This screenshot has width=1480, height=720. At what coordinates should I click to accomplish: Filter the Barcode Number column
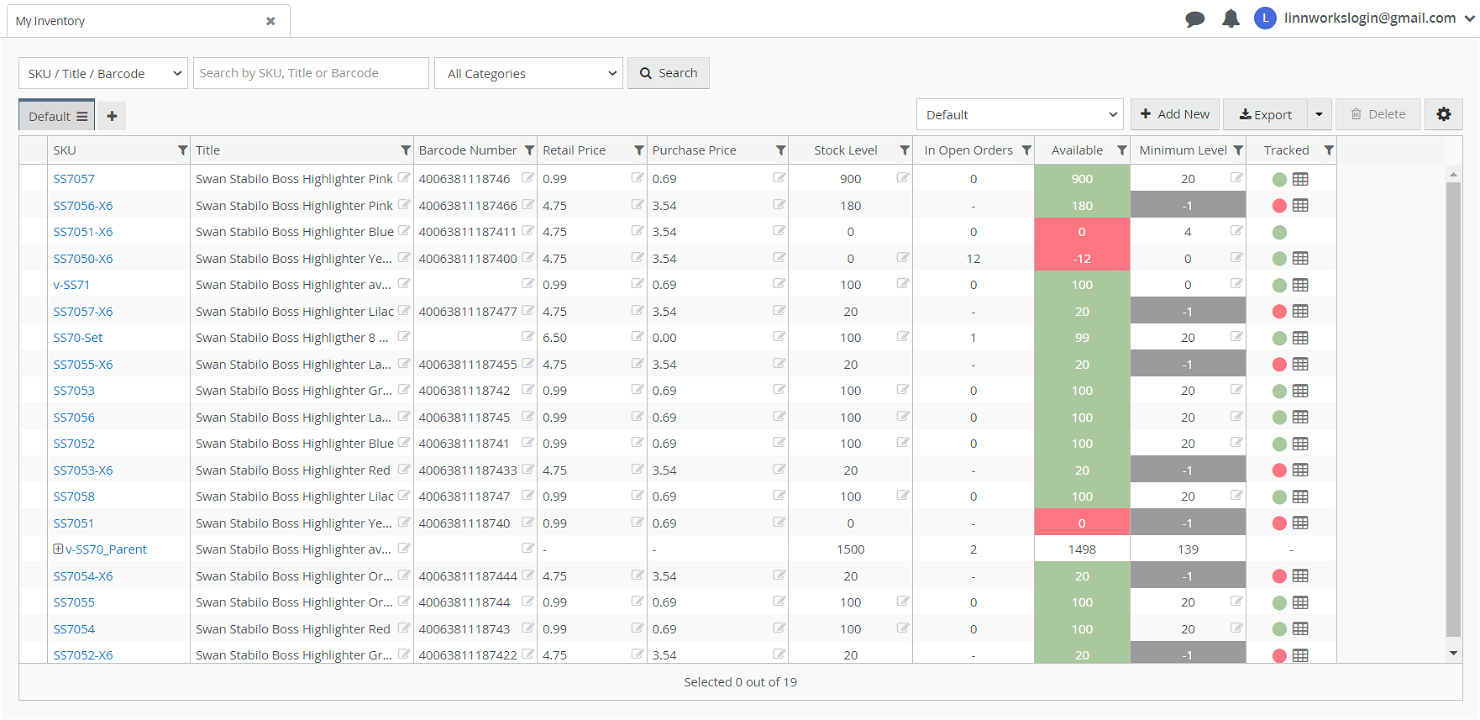pos(528,150)
